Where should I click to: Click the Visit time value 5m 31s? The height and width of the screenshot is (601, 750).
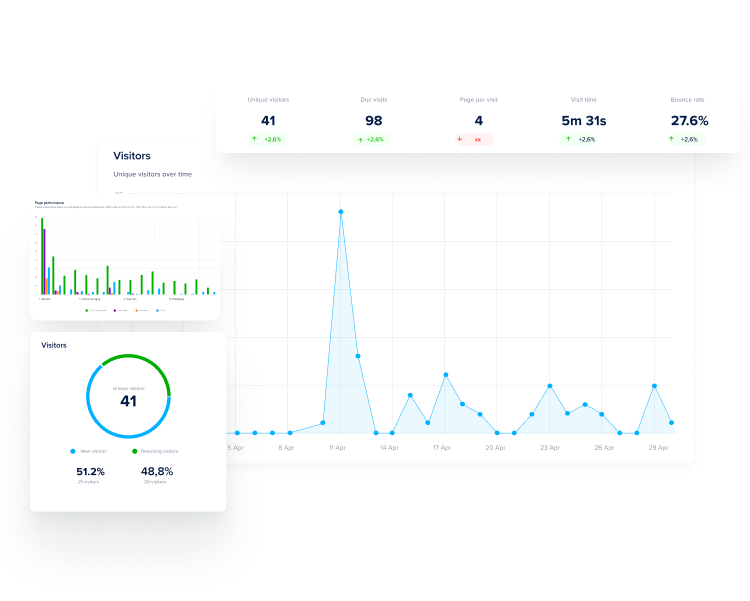tap(584, 121)
